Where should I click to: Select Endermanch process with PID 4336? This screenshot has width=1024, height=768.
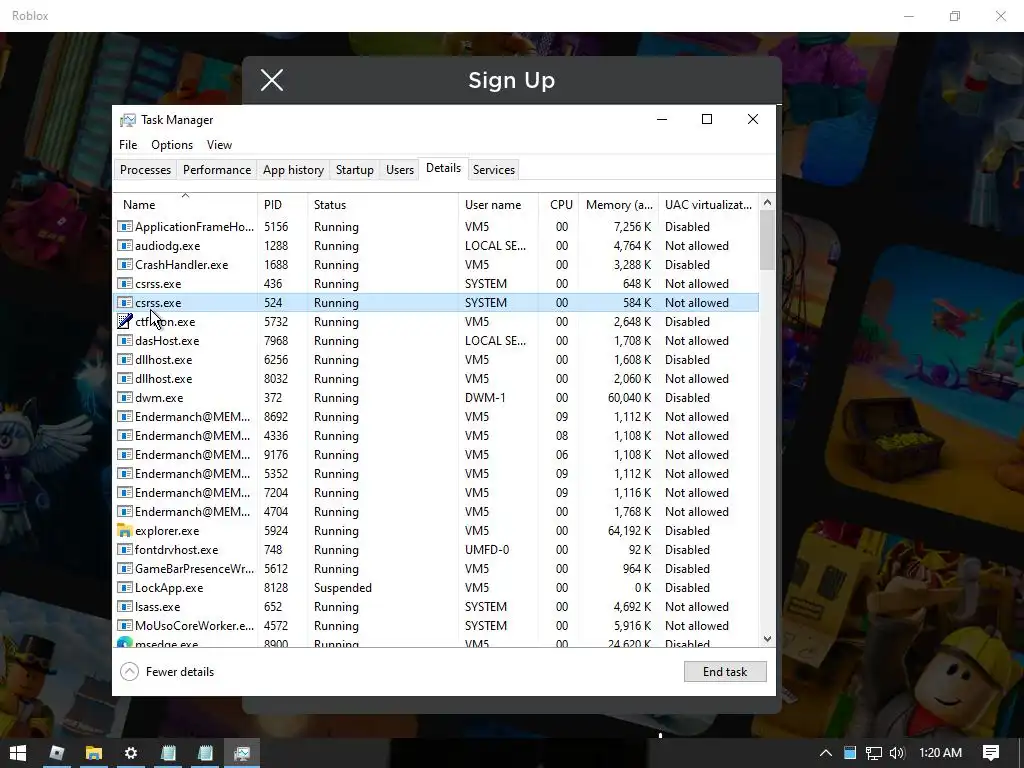(436, 436)
